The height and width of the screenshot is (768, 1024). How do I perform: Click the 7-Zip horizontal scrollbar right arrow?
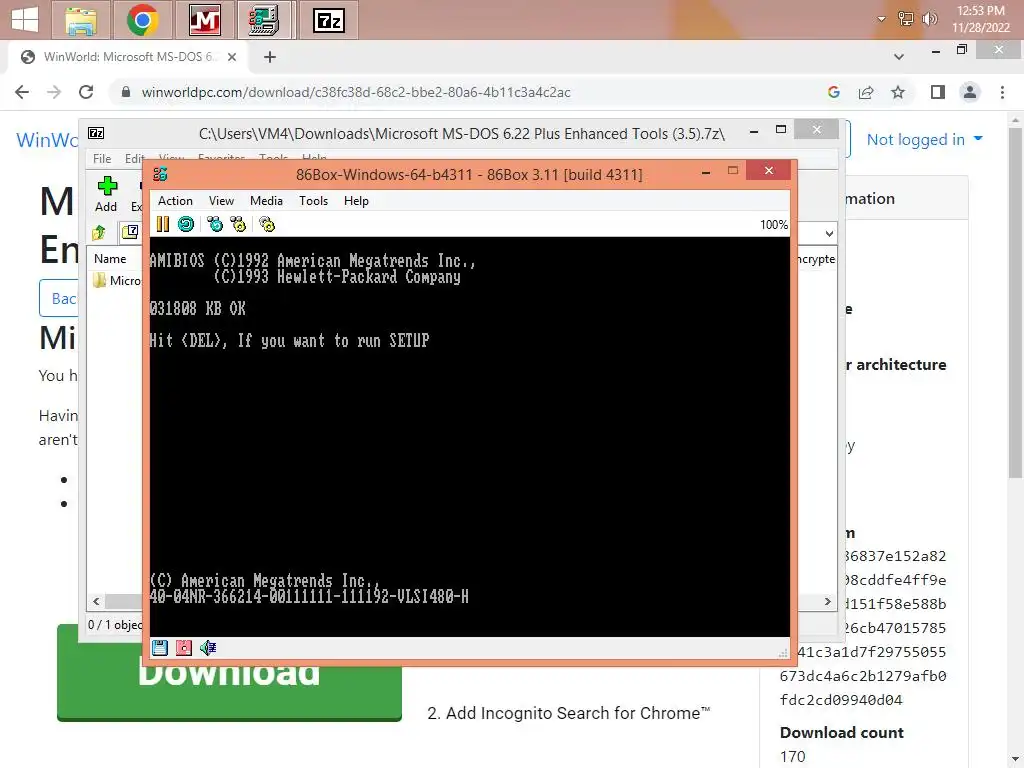click(x=827, y=601)
